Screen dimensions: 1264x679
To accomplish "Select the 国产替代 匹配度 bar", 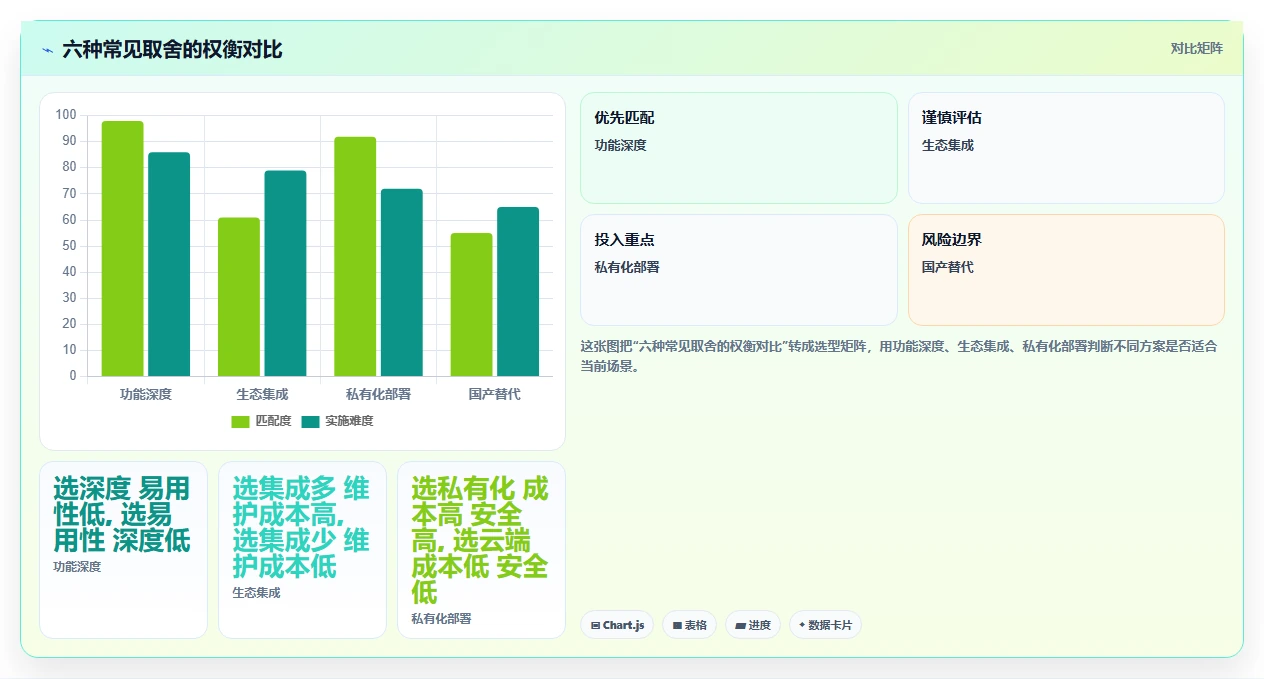I will [471, 305].
